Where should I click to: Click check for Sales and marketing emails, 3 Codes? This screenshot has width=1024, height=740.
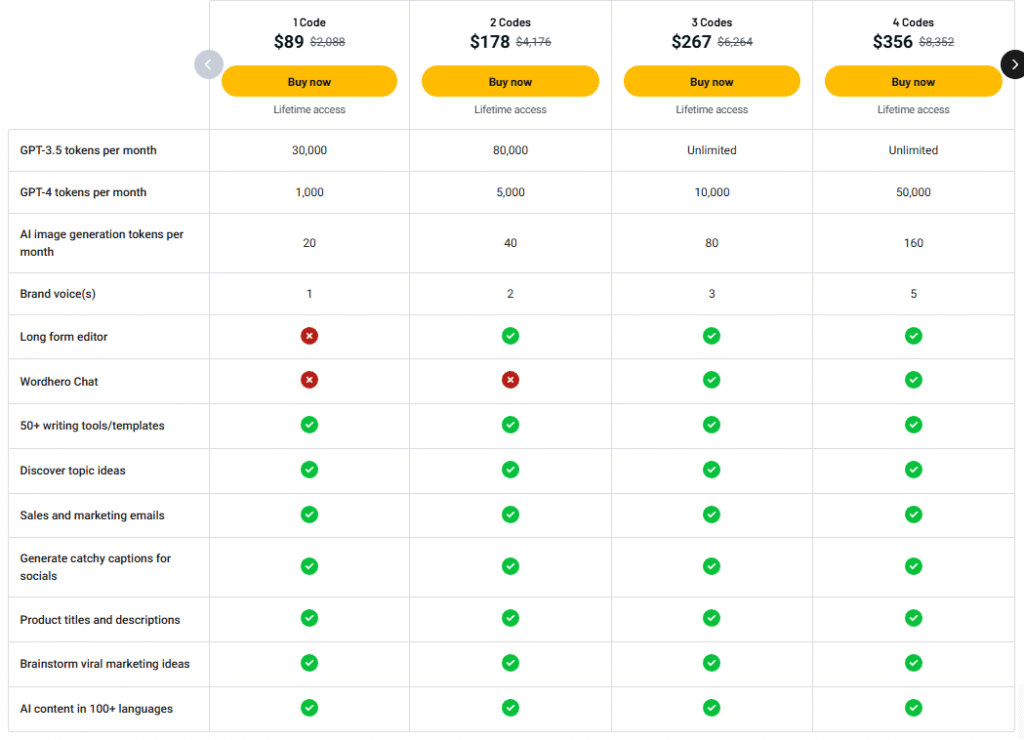[x=711, y=515]
